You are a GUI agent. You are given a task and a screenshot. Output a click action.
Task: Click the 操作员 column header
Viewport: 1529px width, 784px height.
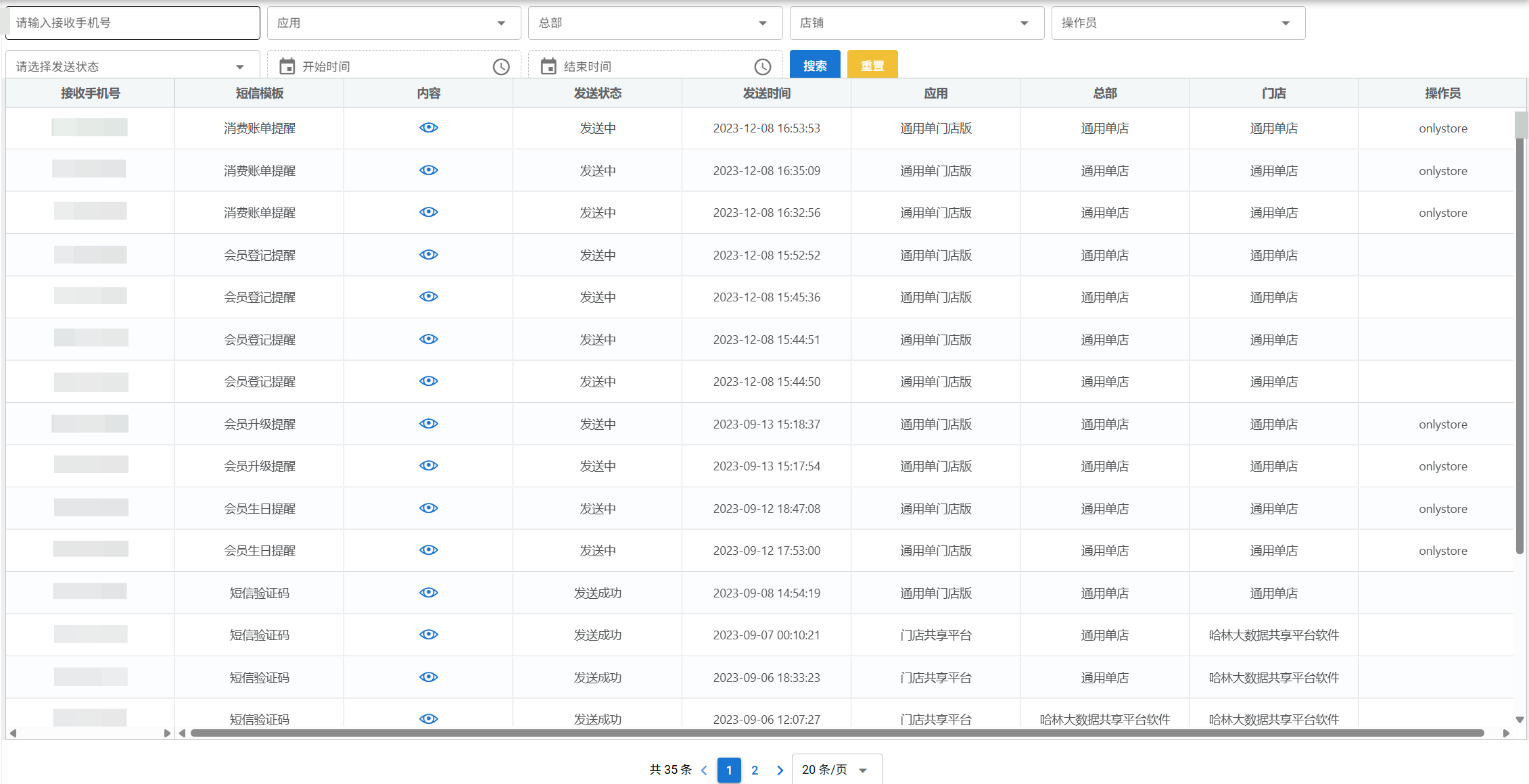tap(1443, 93)
